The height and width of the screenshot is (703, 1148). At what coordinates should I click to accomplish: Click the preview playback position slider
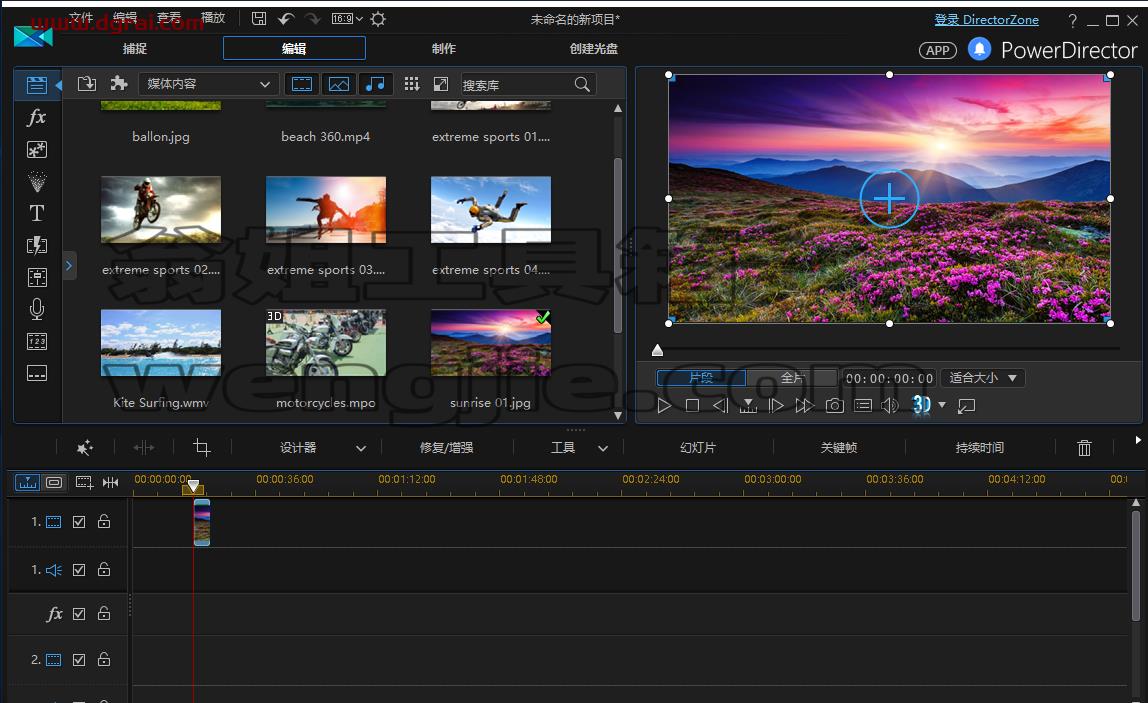point(888,349)
